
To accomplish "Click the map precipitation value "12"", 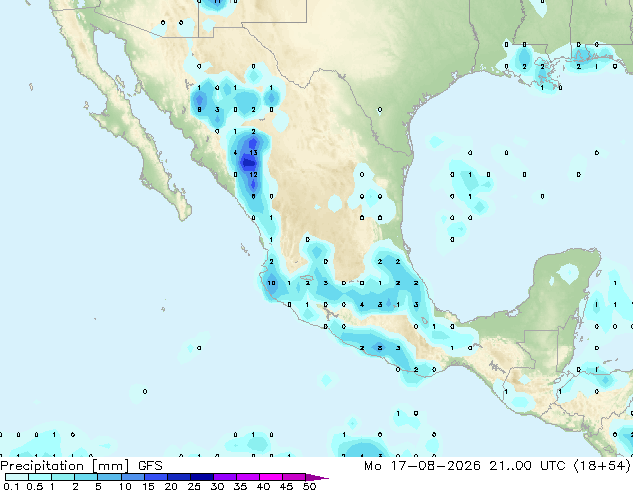I will pyautogui.click(x=254, y=175).
